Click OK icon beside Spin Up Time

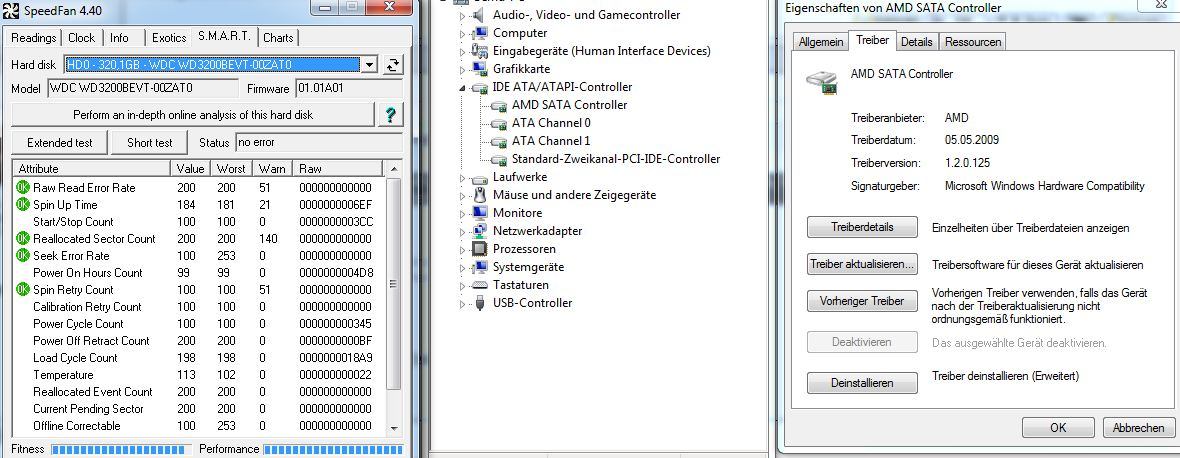point(23,205)
